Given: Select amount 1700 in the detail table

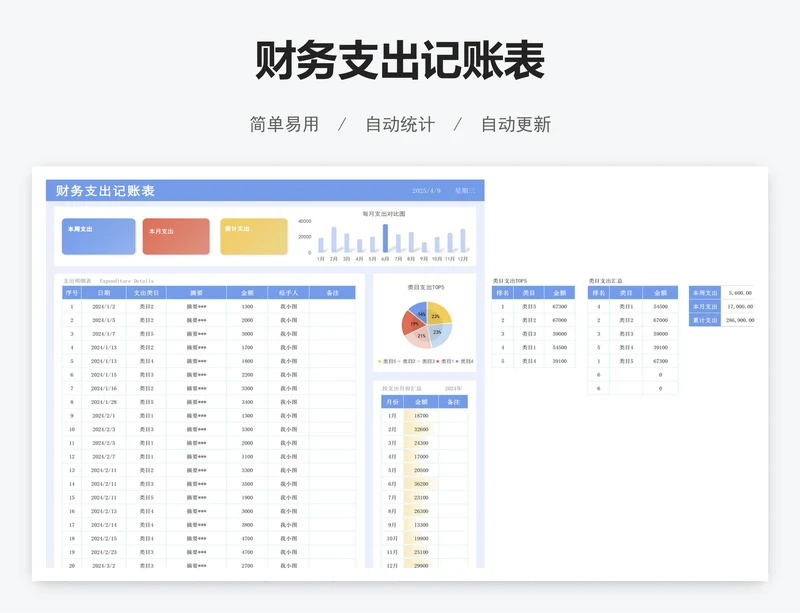Looking at the screenshot, I should (x=247, y=348).
